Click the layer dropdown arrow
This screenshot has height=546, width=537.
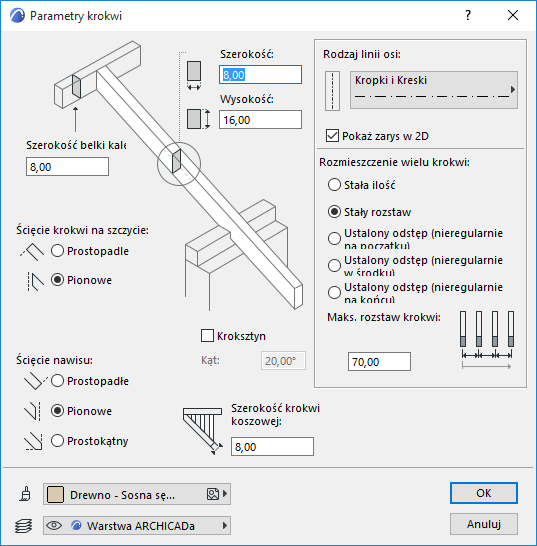point(225,525)
